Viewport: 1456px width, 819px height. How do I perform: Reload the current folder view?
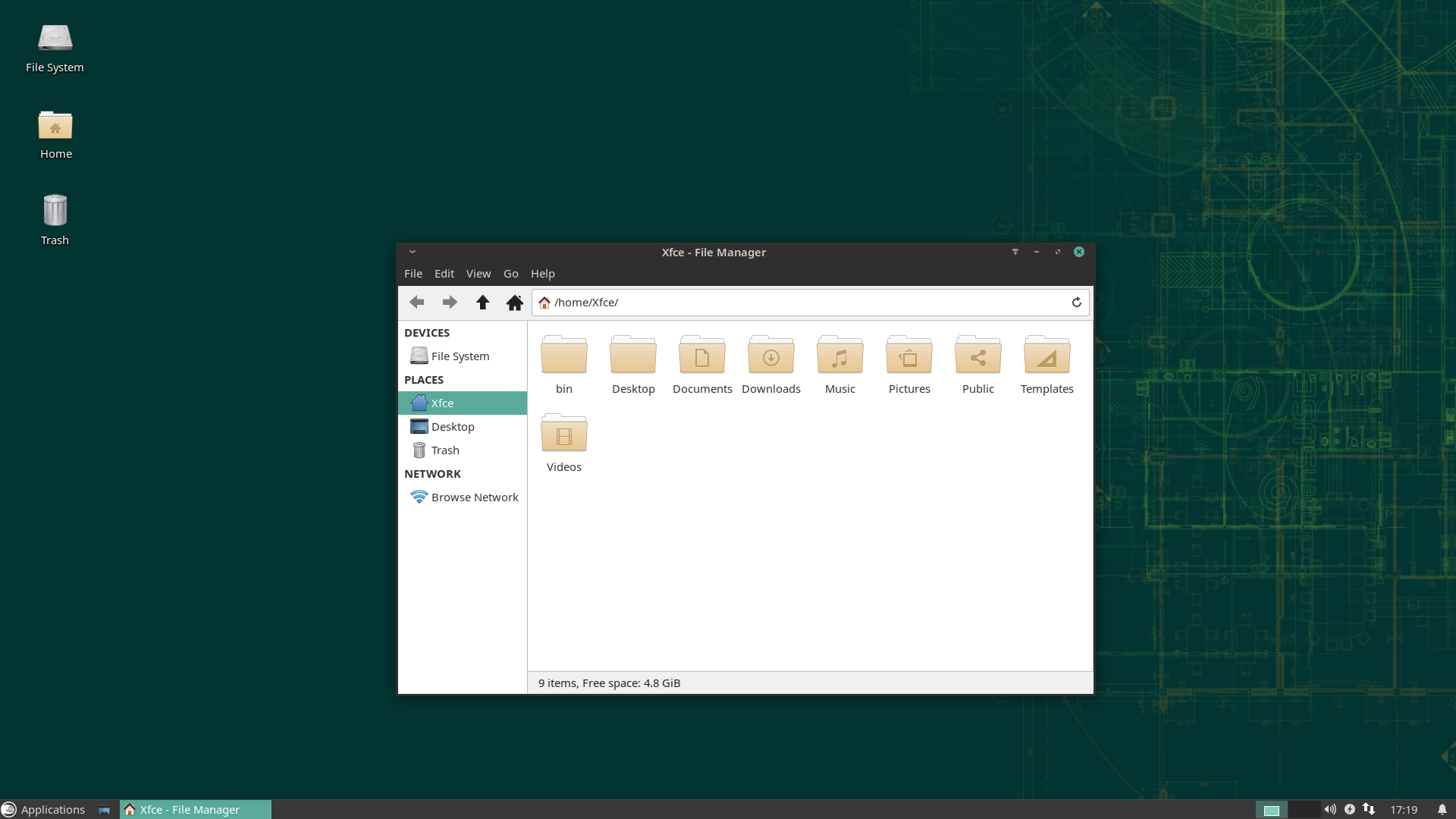pos(1076,303)
